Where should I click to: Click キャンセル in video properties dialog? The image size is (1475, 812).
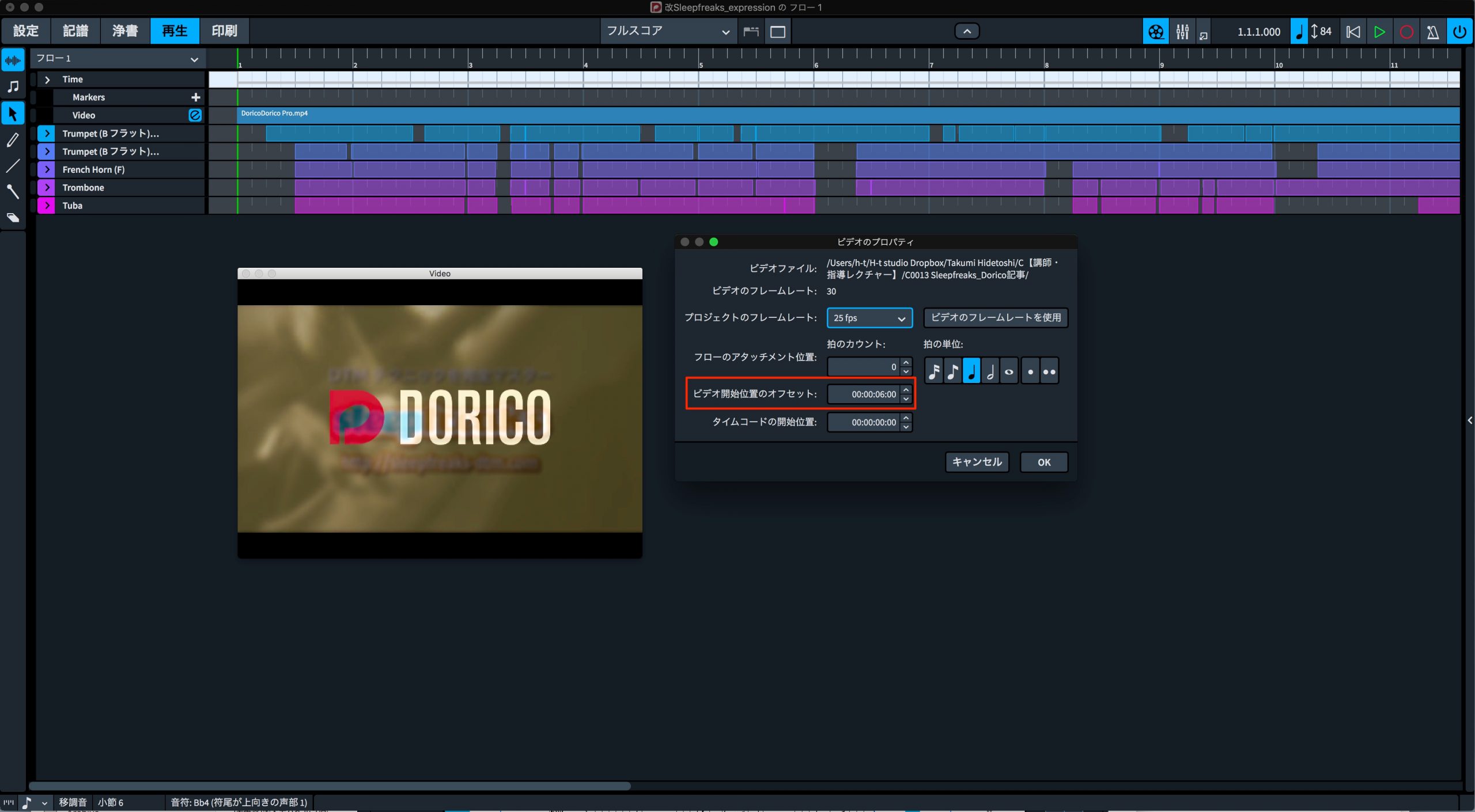[977, 462]
